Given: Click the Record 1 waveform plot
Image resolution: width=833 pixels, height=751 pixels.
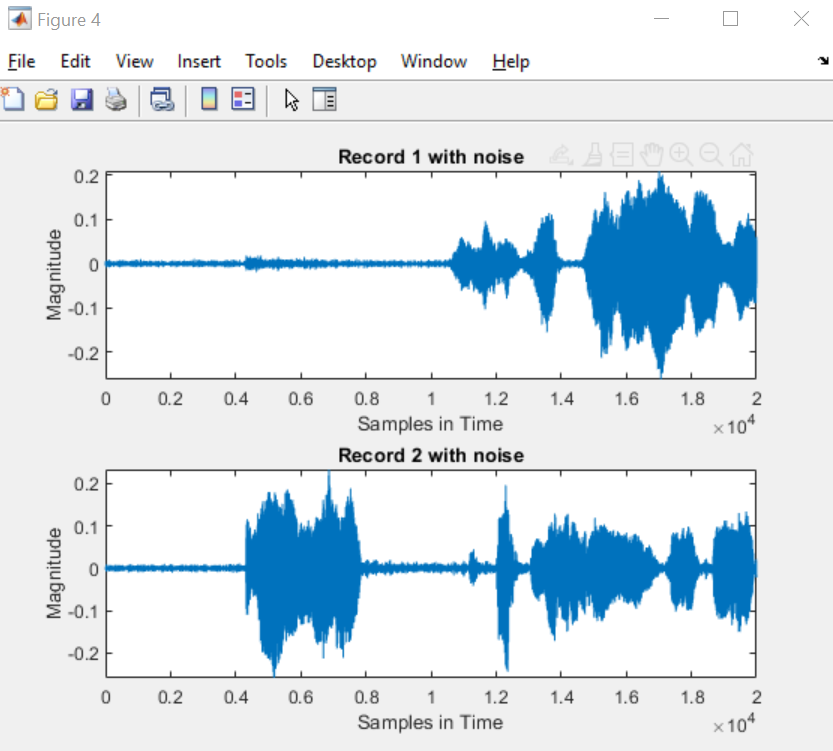Looking at the screenshot, I should (431, 275).
